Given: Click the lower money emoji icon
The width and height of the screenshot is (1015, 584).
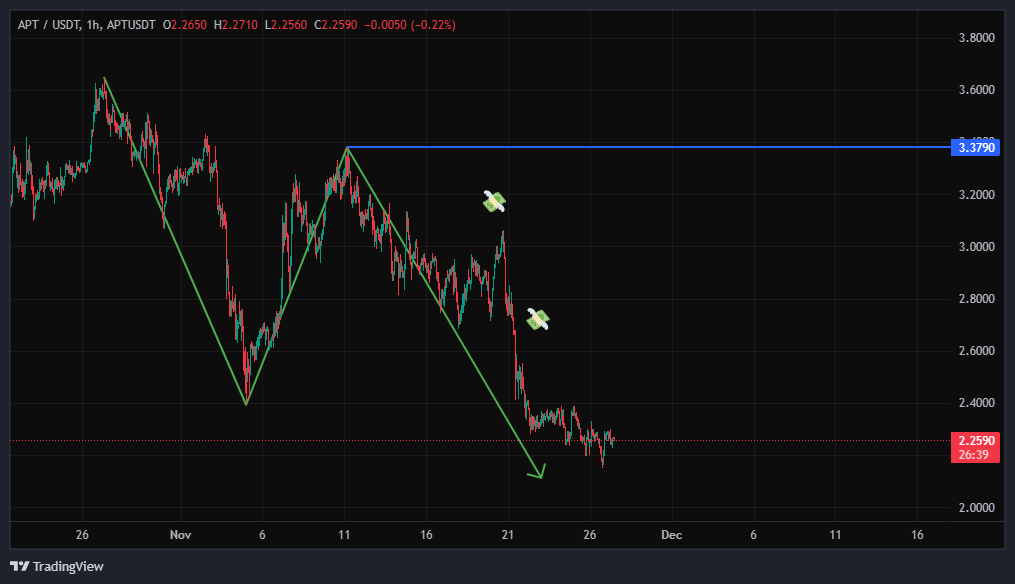Looking at the screenshot, I should click(x=538, y=319).
